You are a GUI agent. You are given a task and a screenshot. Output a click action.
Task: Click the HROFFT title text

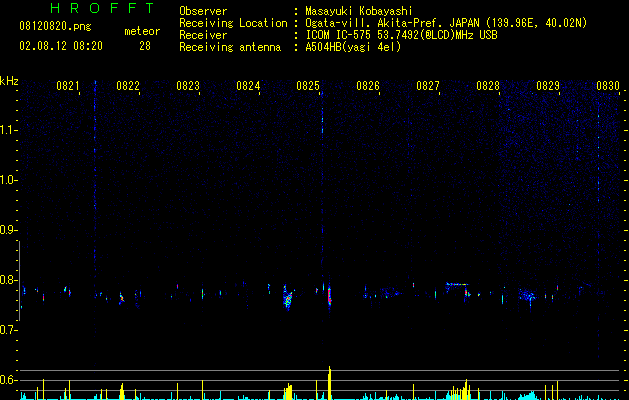[x=102, y=8]
